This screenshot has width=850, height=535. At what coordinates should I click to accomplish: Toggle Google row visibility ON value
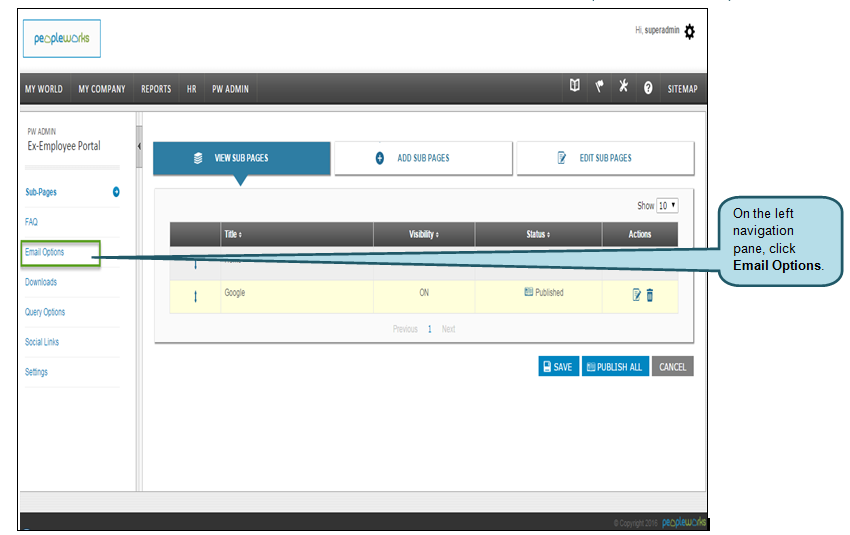(424, 293)
